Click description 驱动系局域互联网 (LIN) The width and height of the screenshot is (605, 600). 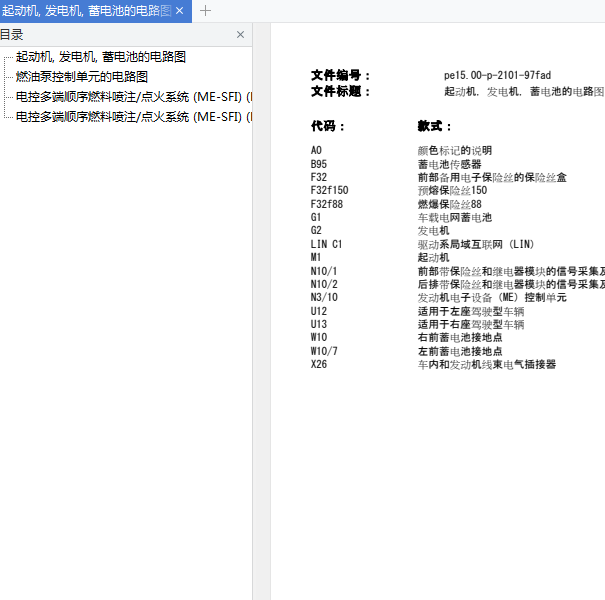point(476,244)
